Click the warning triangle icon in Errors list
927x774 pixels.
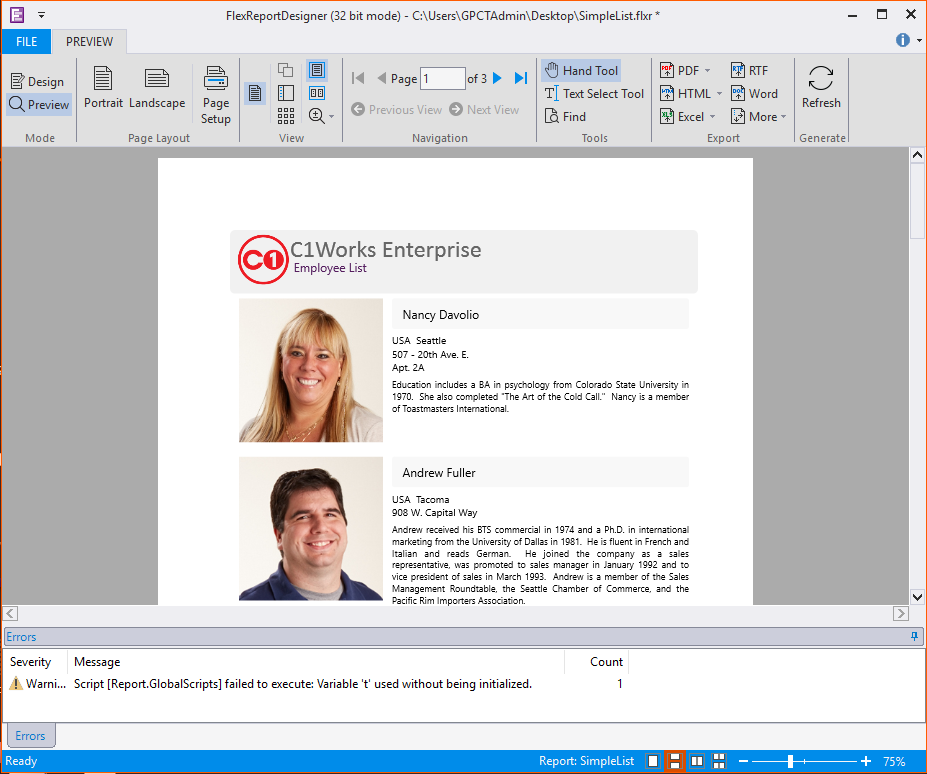17,684
